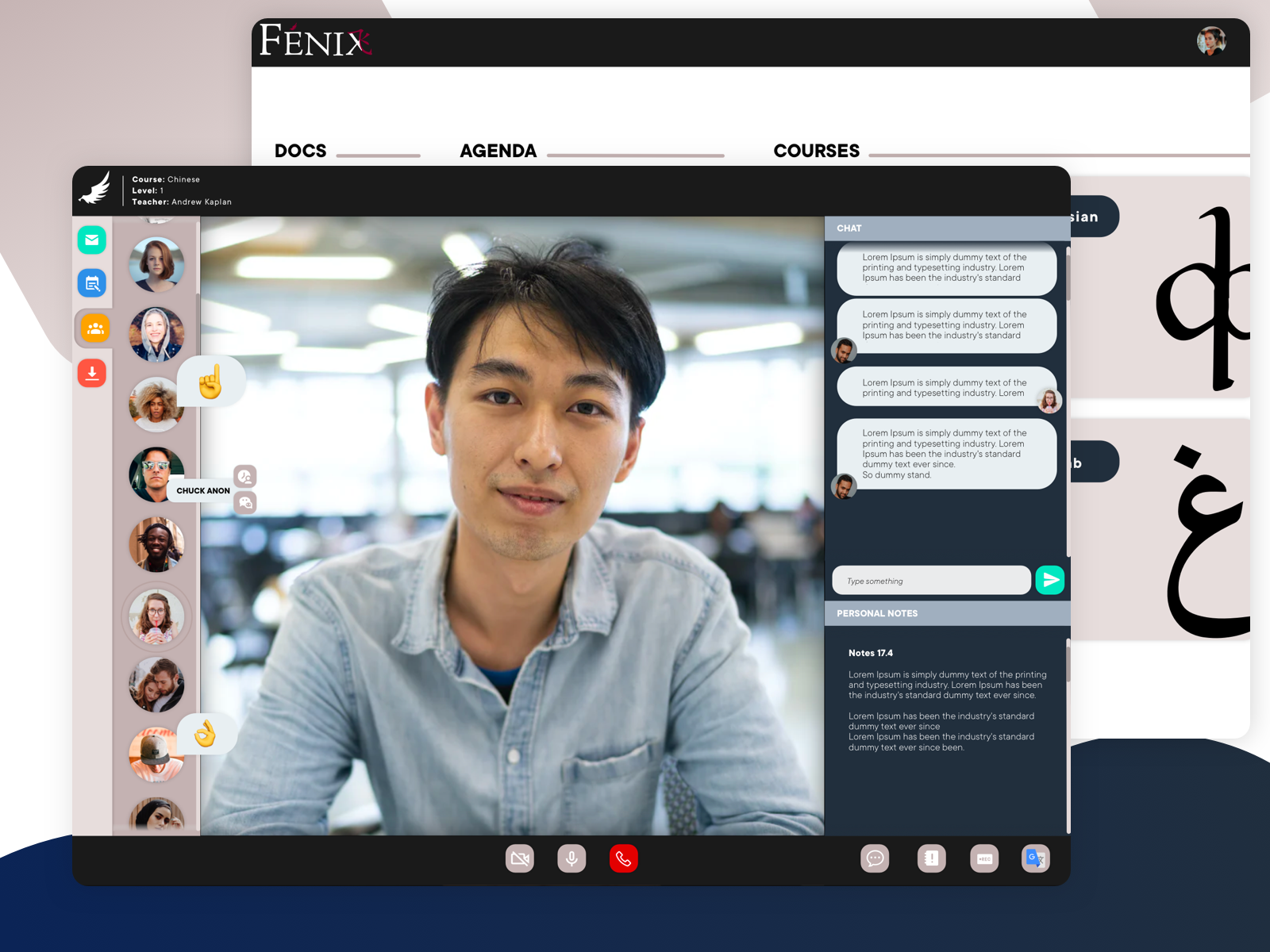Start recording with the REC button
Screen dimensions: 1270x952
coord(984,858)
